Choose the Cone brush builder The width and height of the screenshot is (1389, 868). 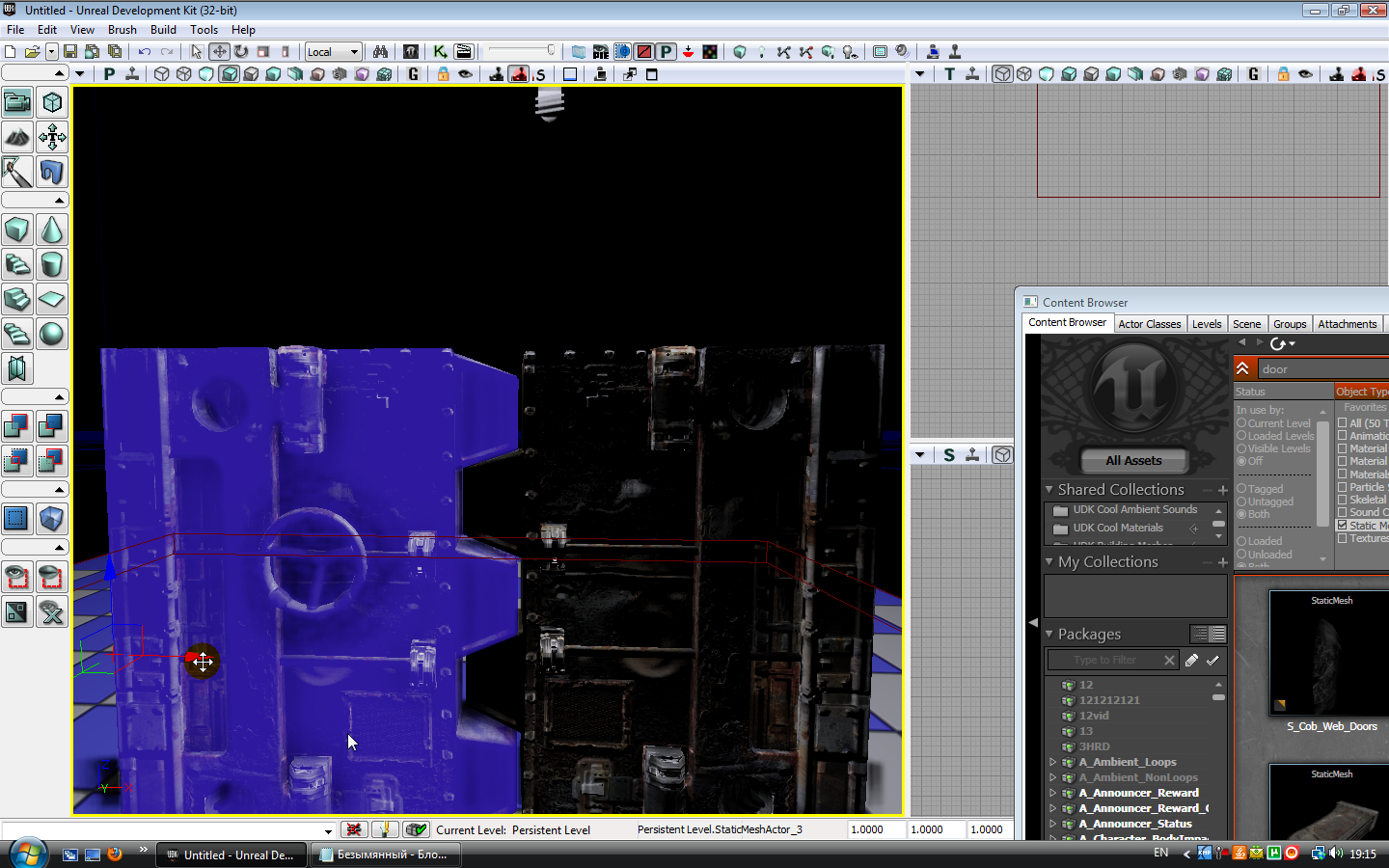52,230
